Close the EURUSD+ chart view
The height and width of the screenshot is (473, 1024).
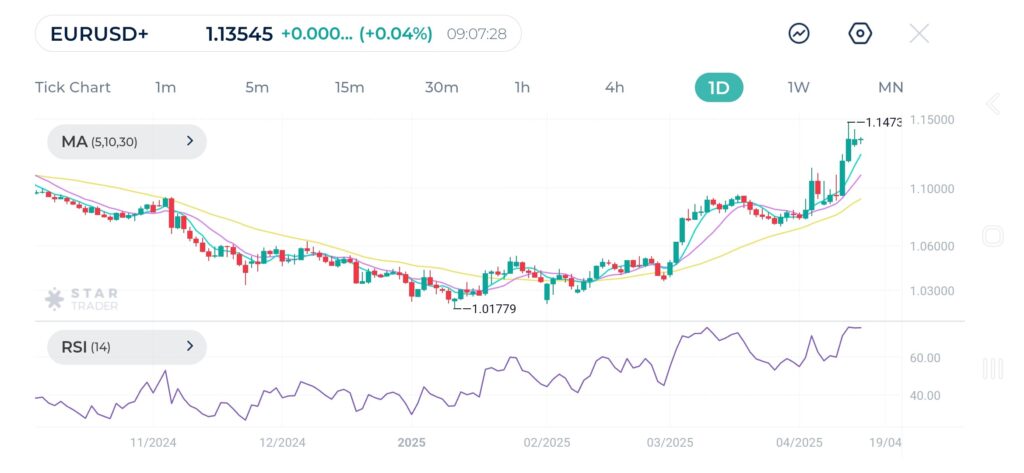(x=919, y=34)
